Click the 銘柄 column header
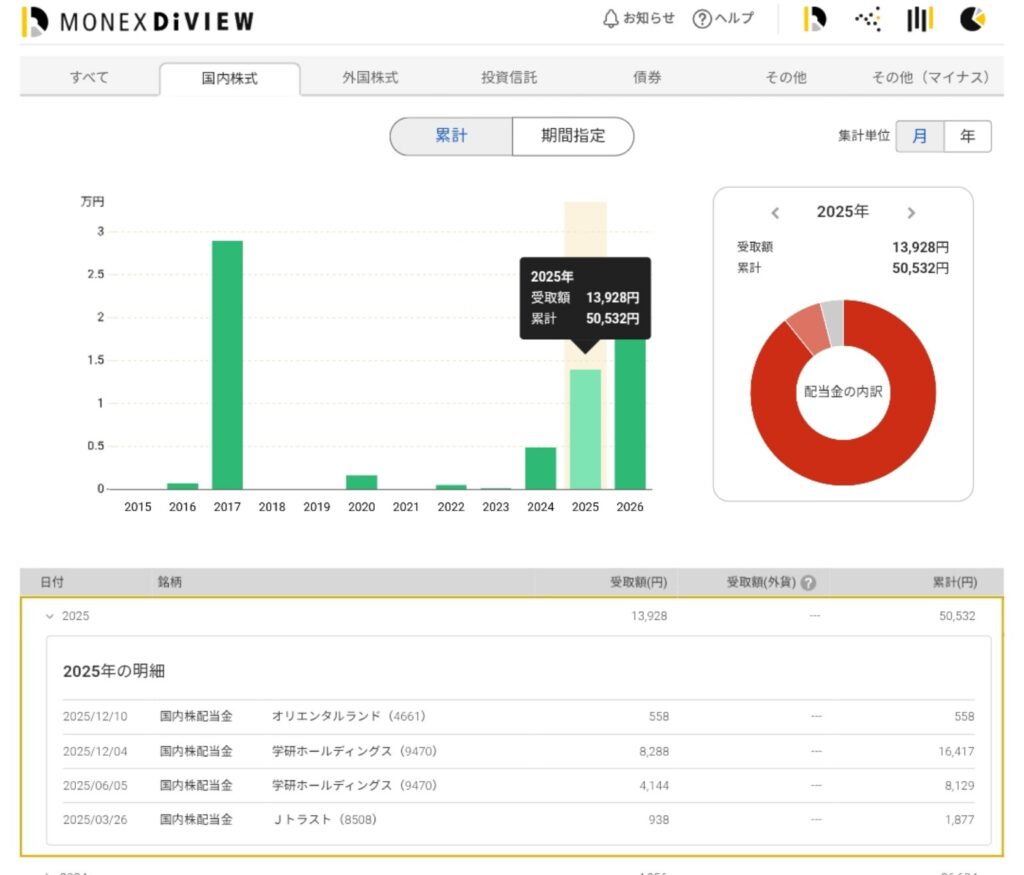The height and width of the screenshot is (875, 1024). (x=170, y=582)
